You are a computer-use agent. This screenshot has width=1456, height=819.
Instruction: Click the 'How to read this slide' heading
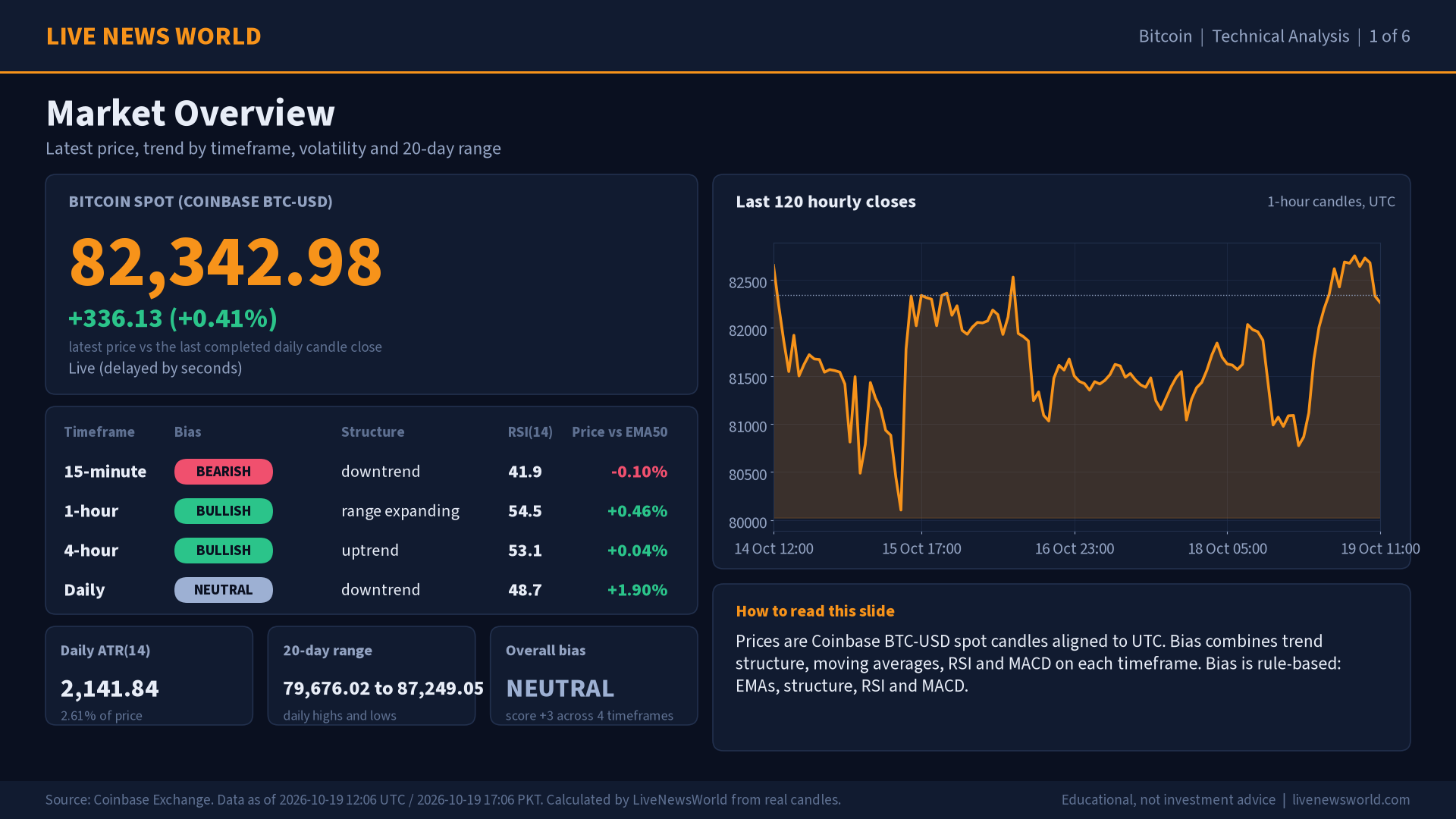[815, 611]
